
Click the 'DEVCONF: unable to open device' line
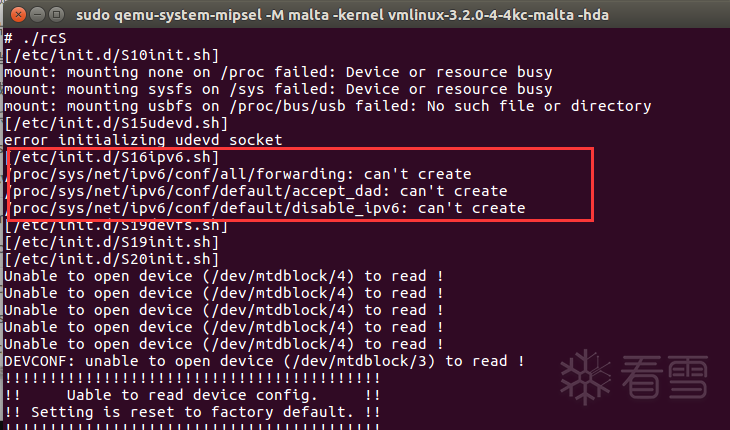point(264,361)
